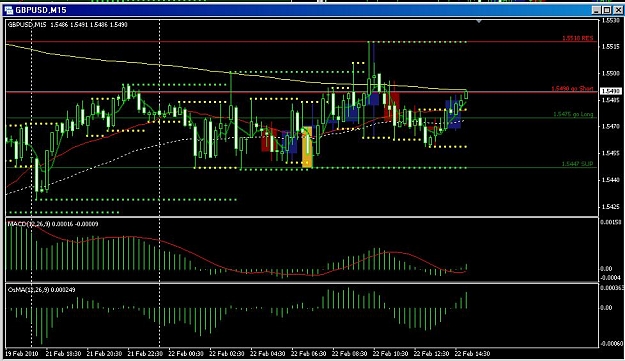The width and height of the screenshot is (625, 361).
Task: Click the OsMA(12,26,9) indicator label
Action: click(41, 290)
